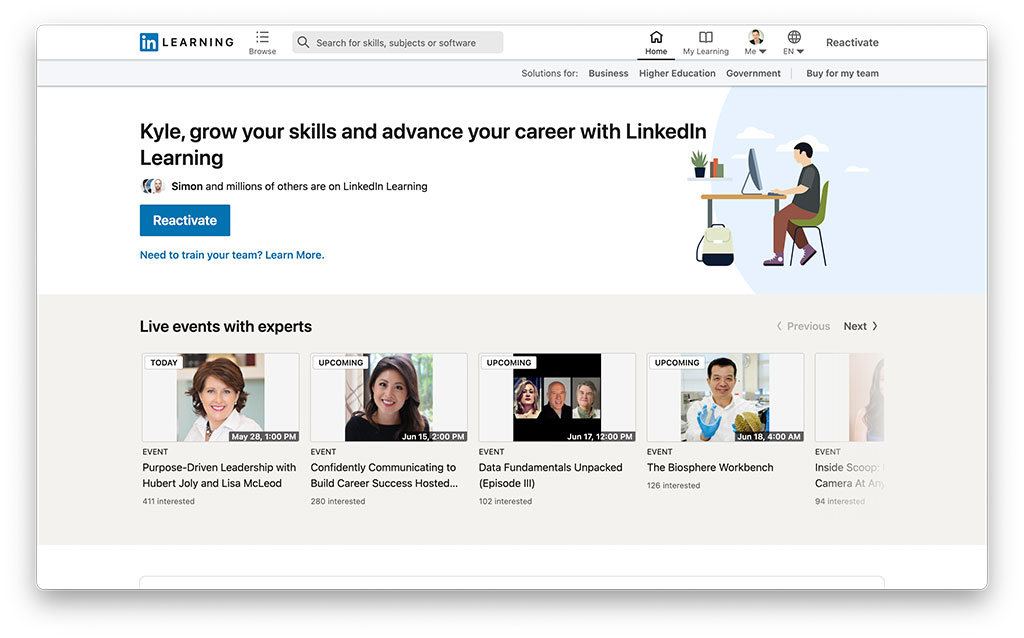Click the search magnifier icon
Viewport: 1024px width, 638px height.
(303, 42)
